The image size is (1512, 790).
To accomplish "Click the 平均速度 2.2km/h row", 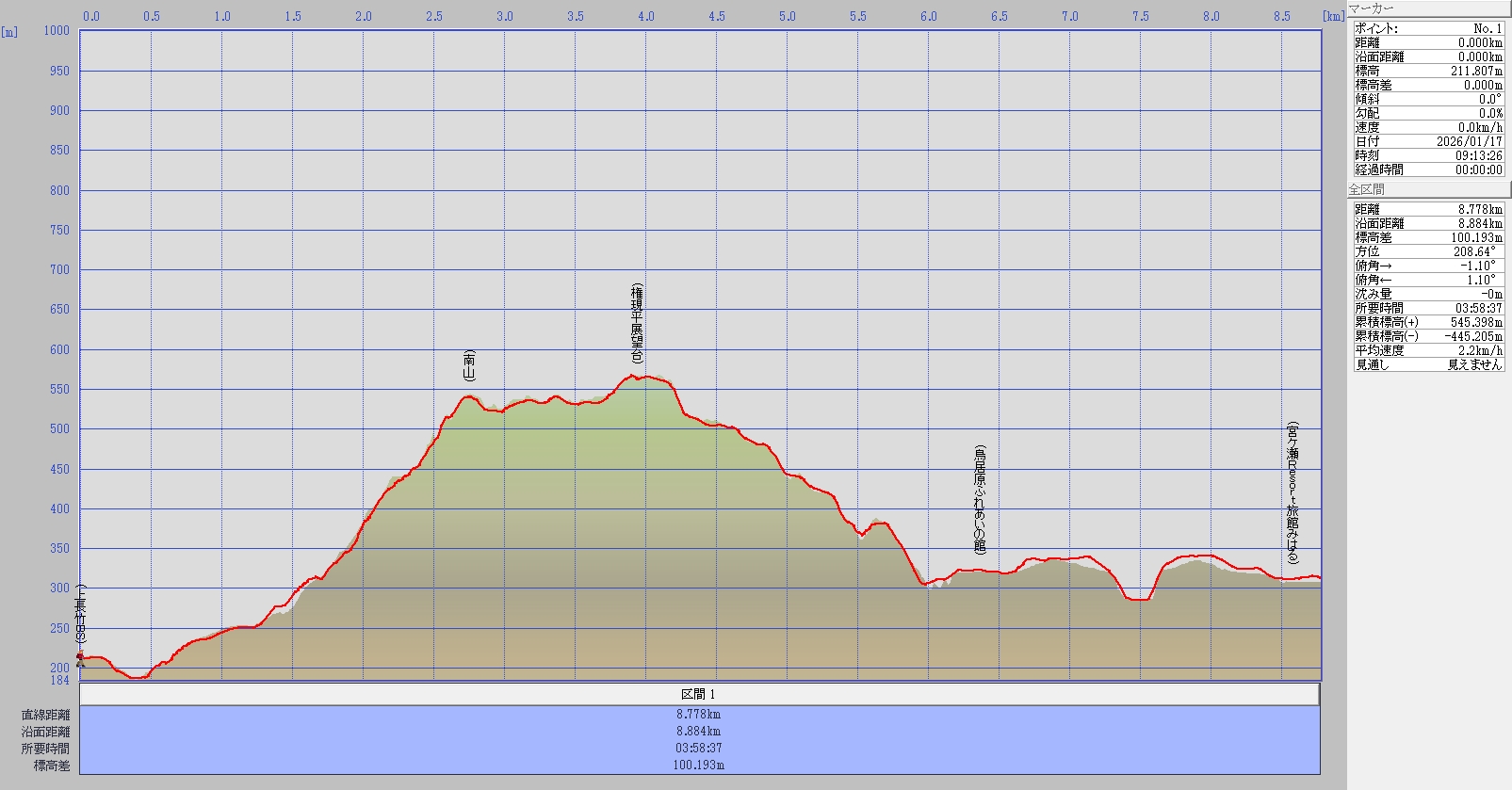I will pyautogui.click(x=1428, y=350).
